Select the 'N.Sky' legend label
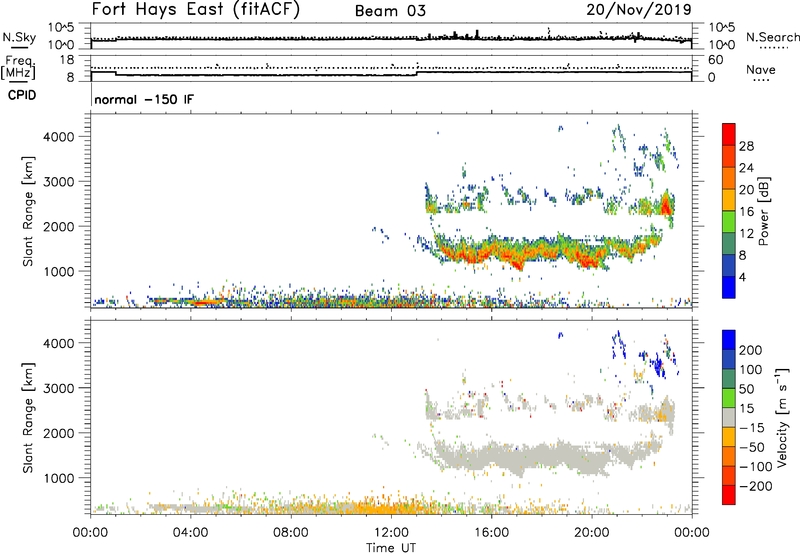Viewport: 800px width, 554px height. click(19, 38)
